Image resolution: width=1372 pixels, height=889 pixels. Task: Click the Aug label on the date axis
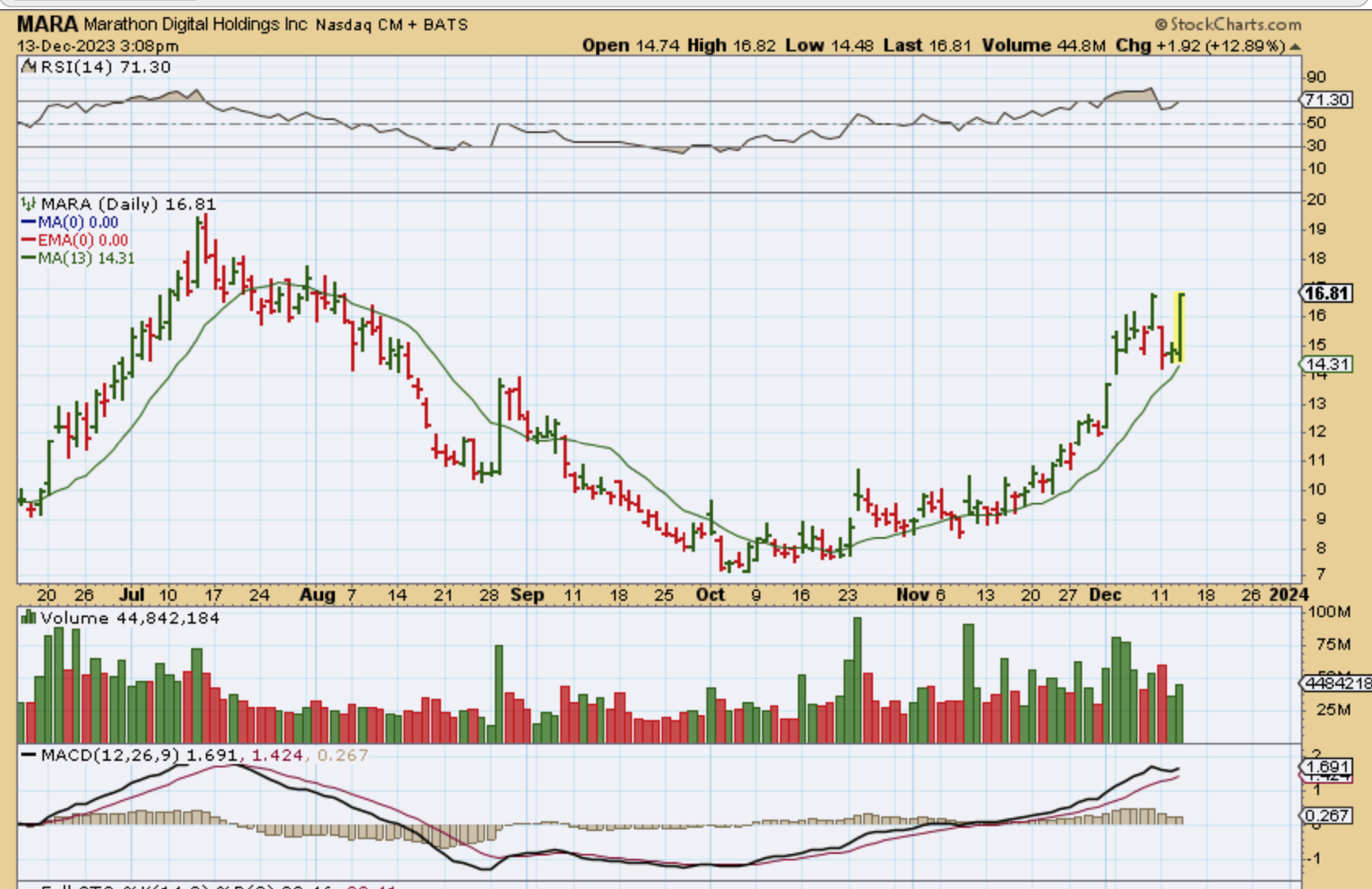[x=317, y=595]
